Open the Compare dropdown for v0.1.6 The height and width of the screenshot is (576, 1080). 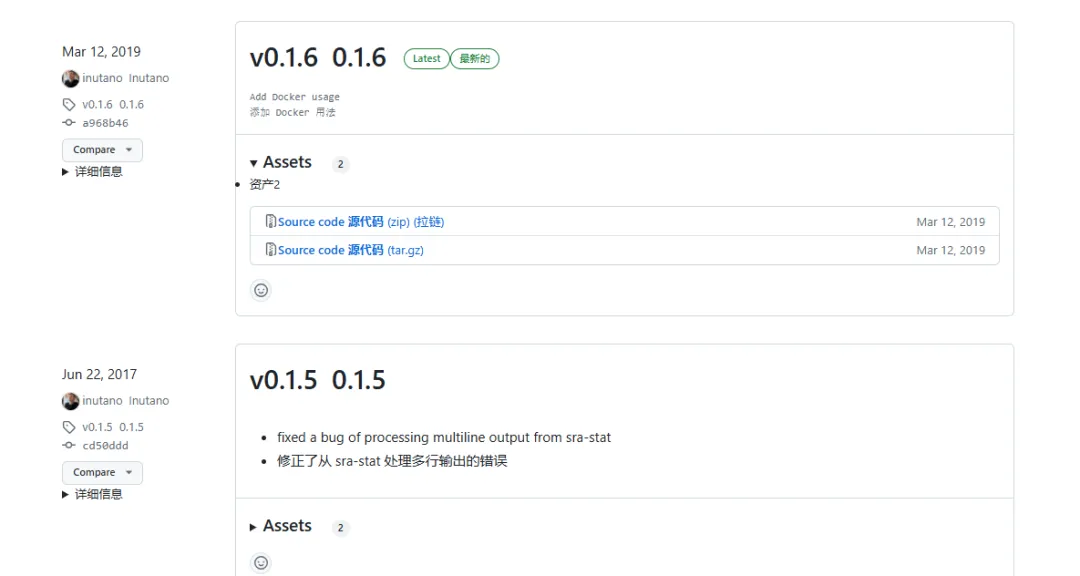coord(102,150)
